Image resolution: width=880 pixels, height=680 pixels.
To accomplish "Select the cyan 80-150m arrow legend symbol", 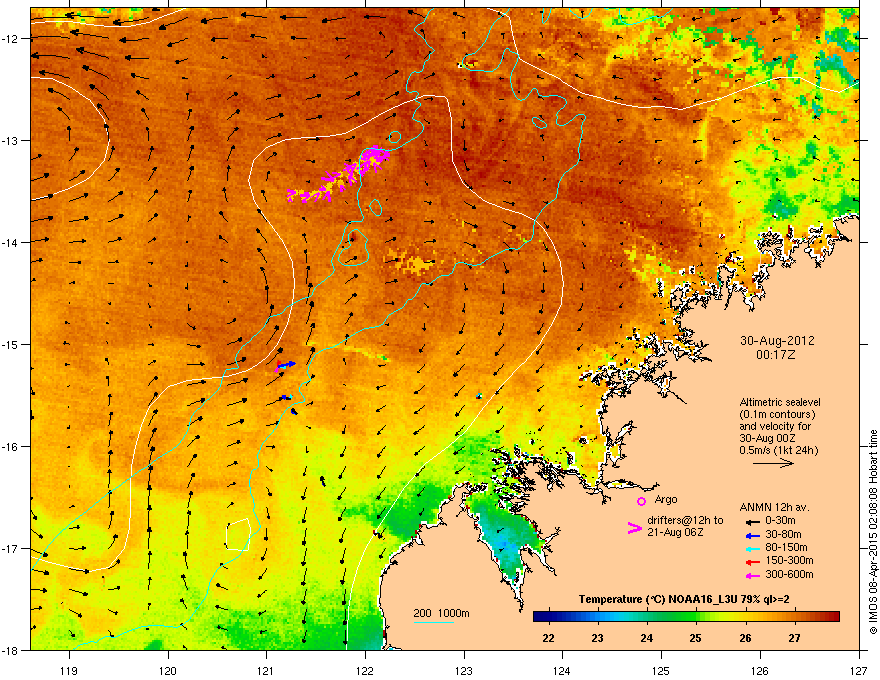I will point(752,549).
